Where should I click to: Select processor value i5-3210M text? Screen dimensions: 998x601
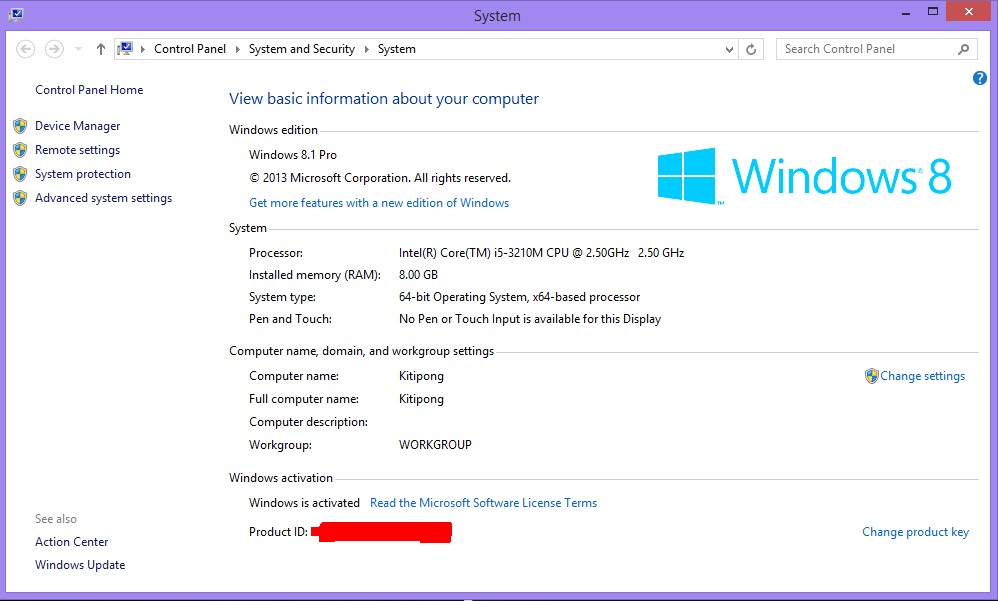point(542,253)
